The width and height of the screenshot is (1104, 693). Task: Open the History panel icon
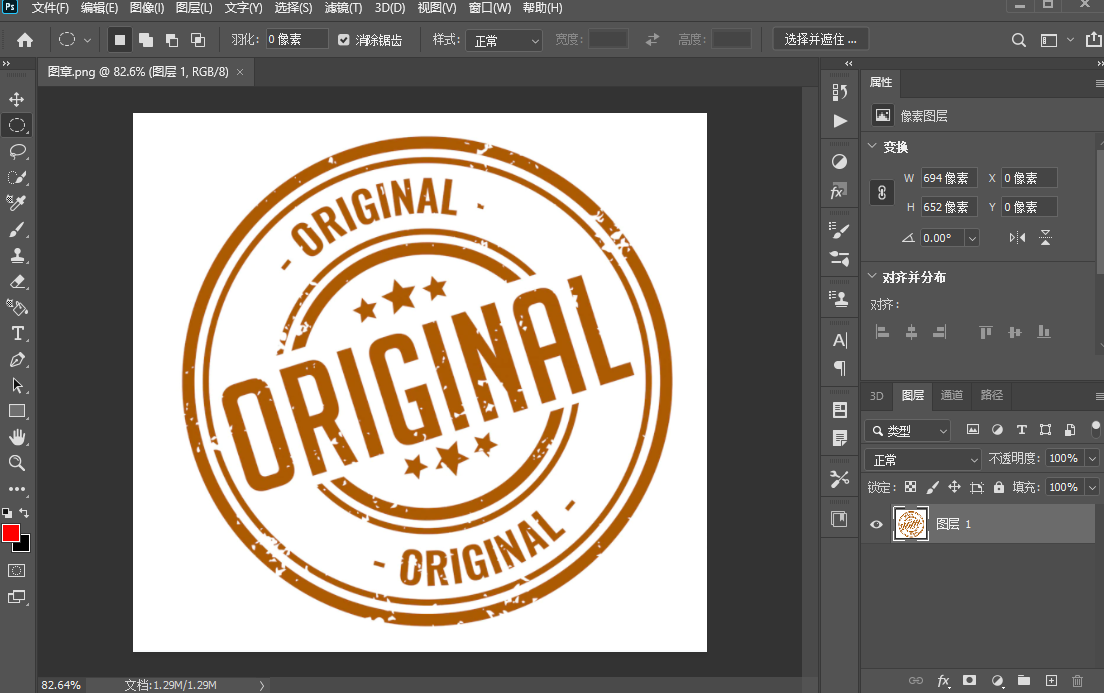(x=839, y=92)
